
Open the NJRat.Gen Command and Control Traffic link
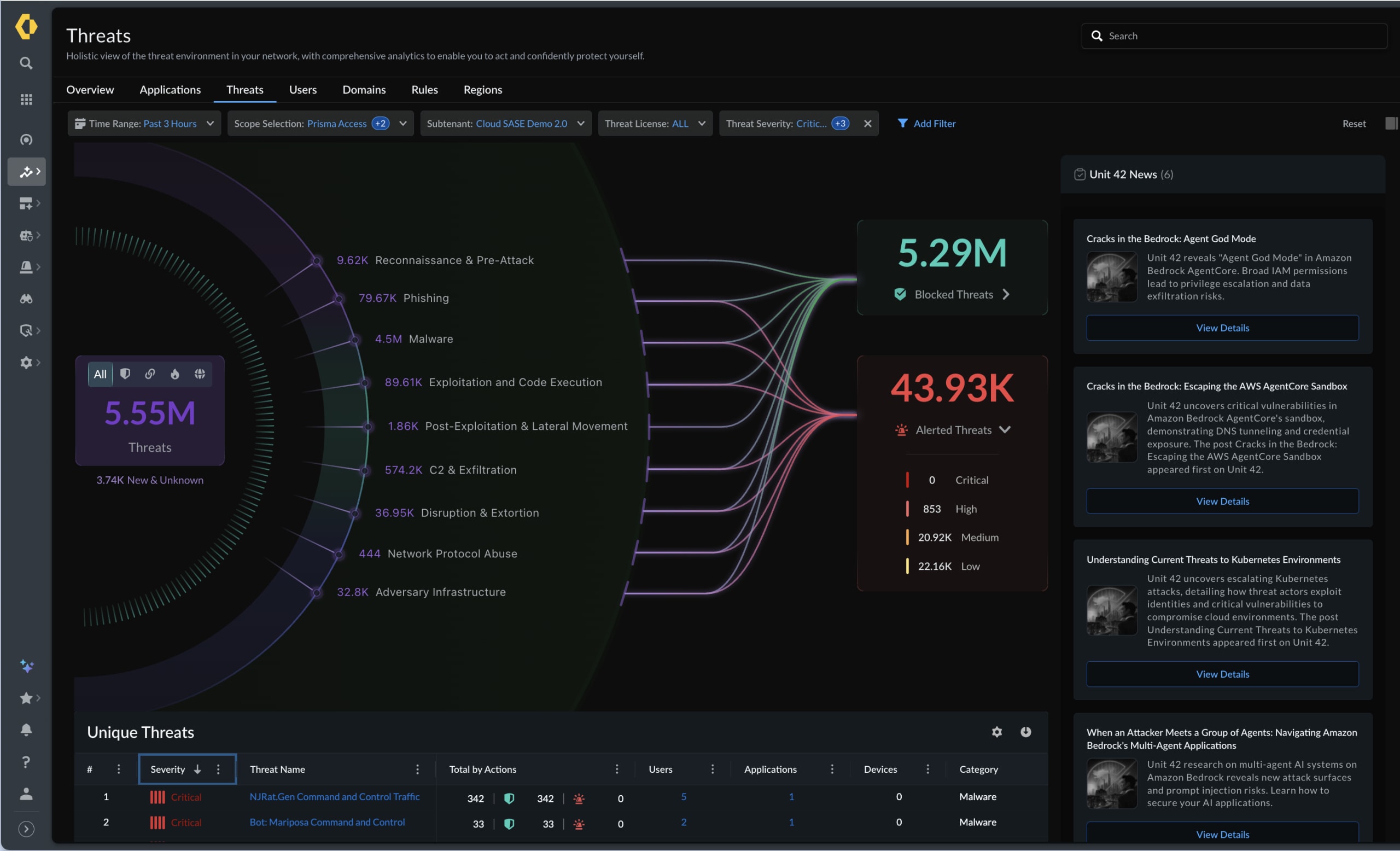click(x=335, y=796)
